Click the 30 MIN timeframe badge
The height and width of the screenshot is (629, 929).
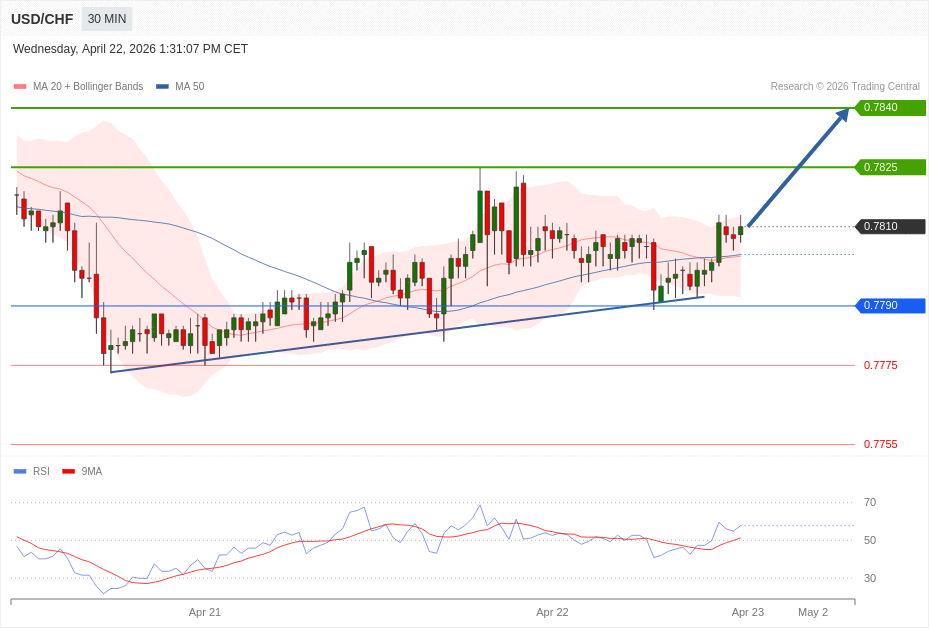pyautogui.click(x=107, y=19)
